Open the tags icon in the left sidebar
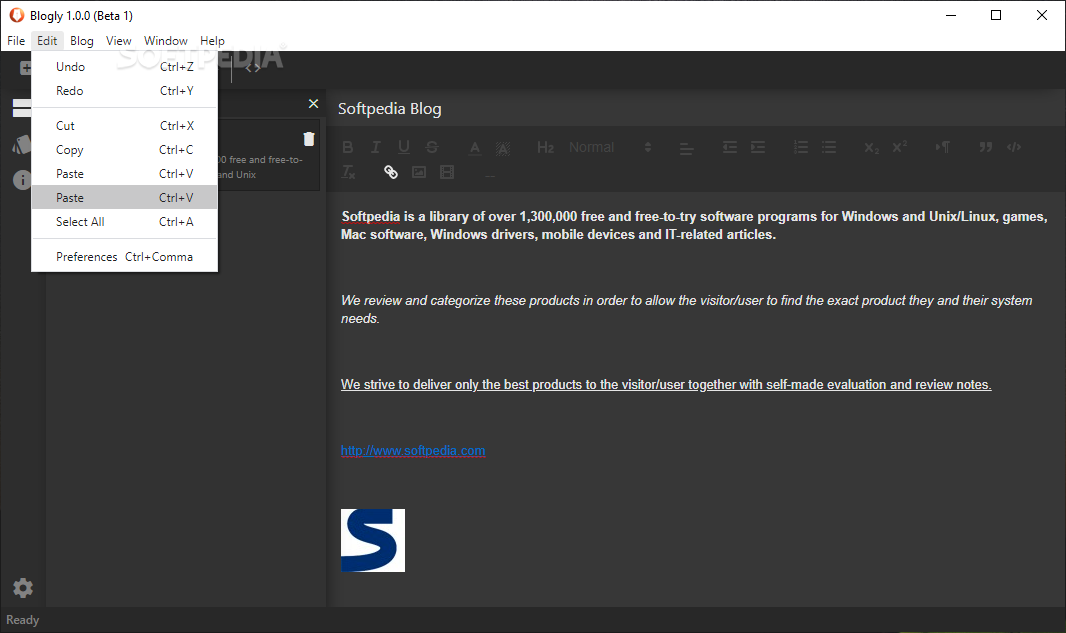This screenshot has width=1066, height=633. [22, 144]
